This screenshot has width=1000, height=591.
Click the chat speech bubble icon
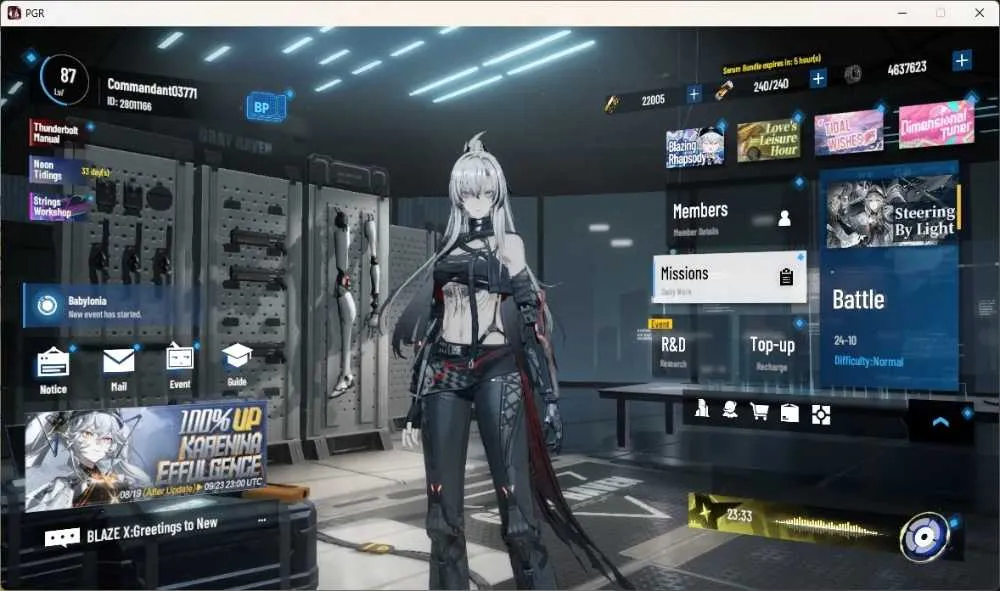62,538
